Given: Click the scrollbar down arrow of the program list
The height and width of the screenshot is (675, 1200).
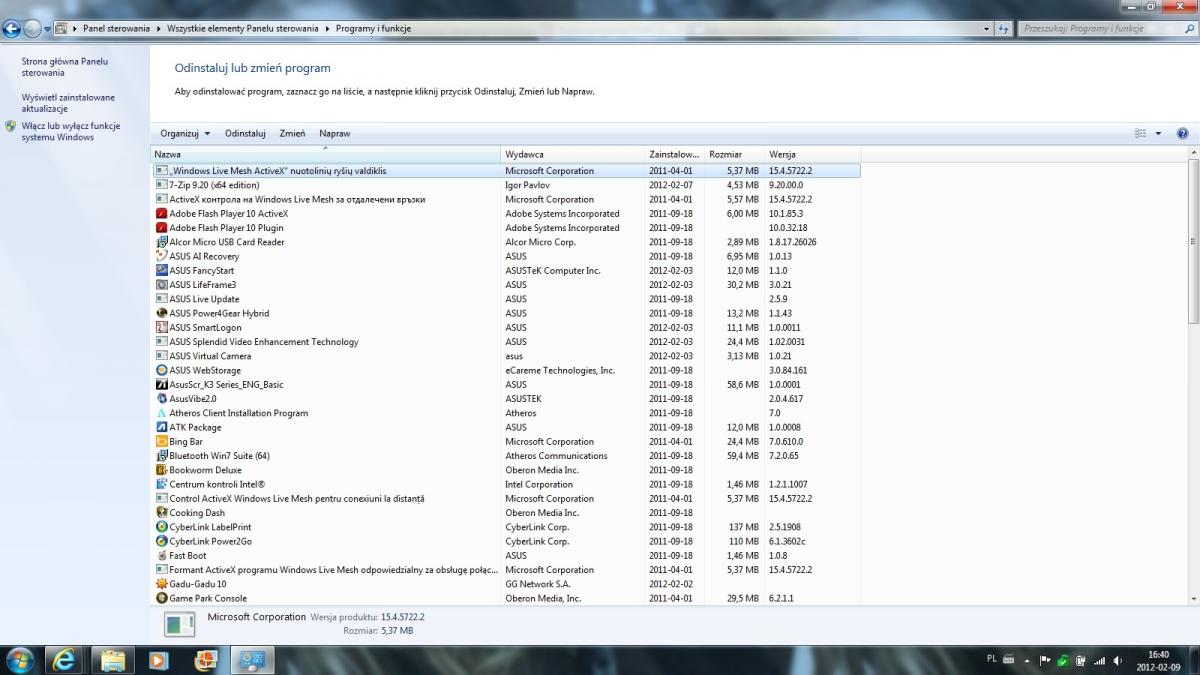Looking at the screenshot, I should pyautogui.click(x=1193, y=598).
